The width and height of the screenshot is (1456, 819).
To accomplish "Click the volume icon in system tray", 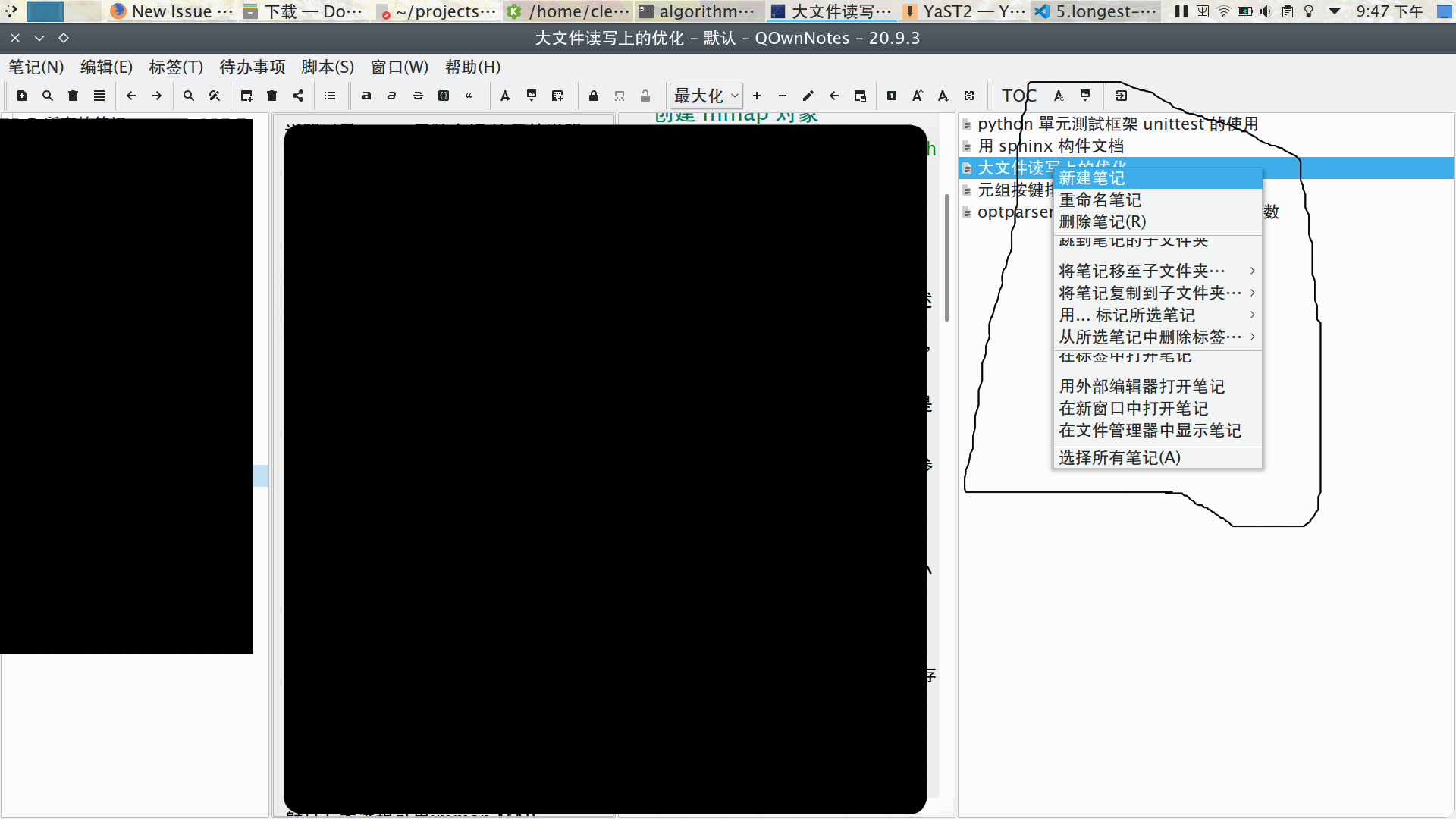I will coord(1266,11).
